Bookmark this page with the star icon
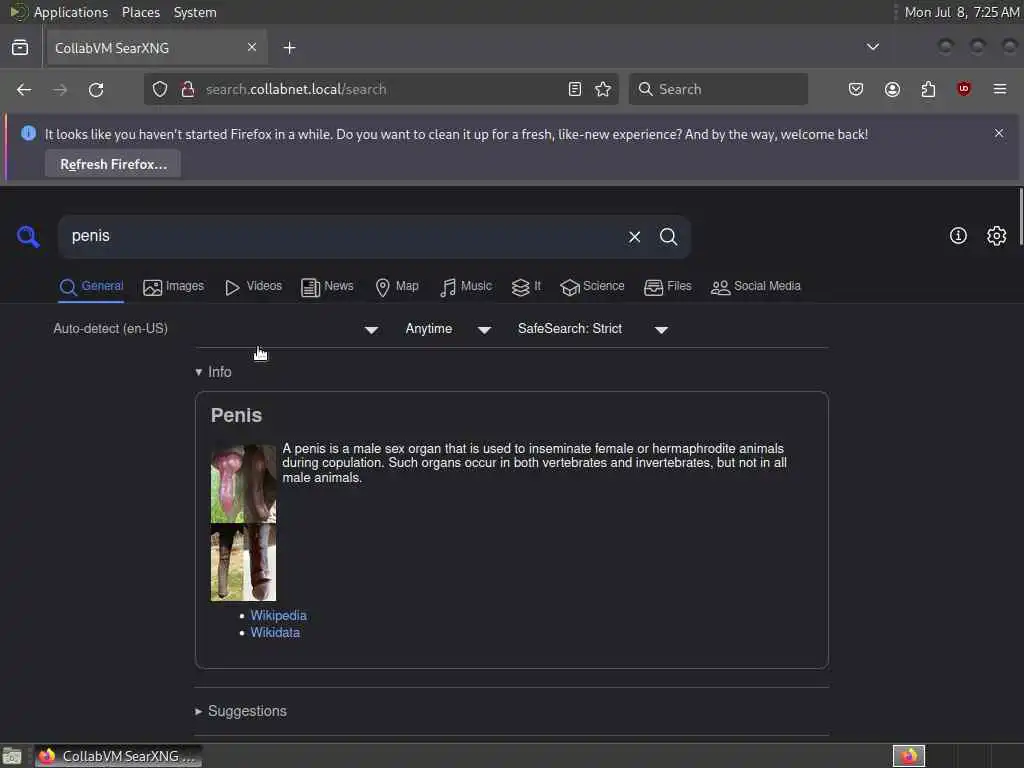Image resolution: width=1024 pixels, height=768 pixels. (x=603, y=89)
